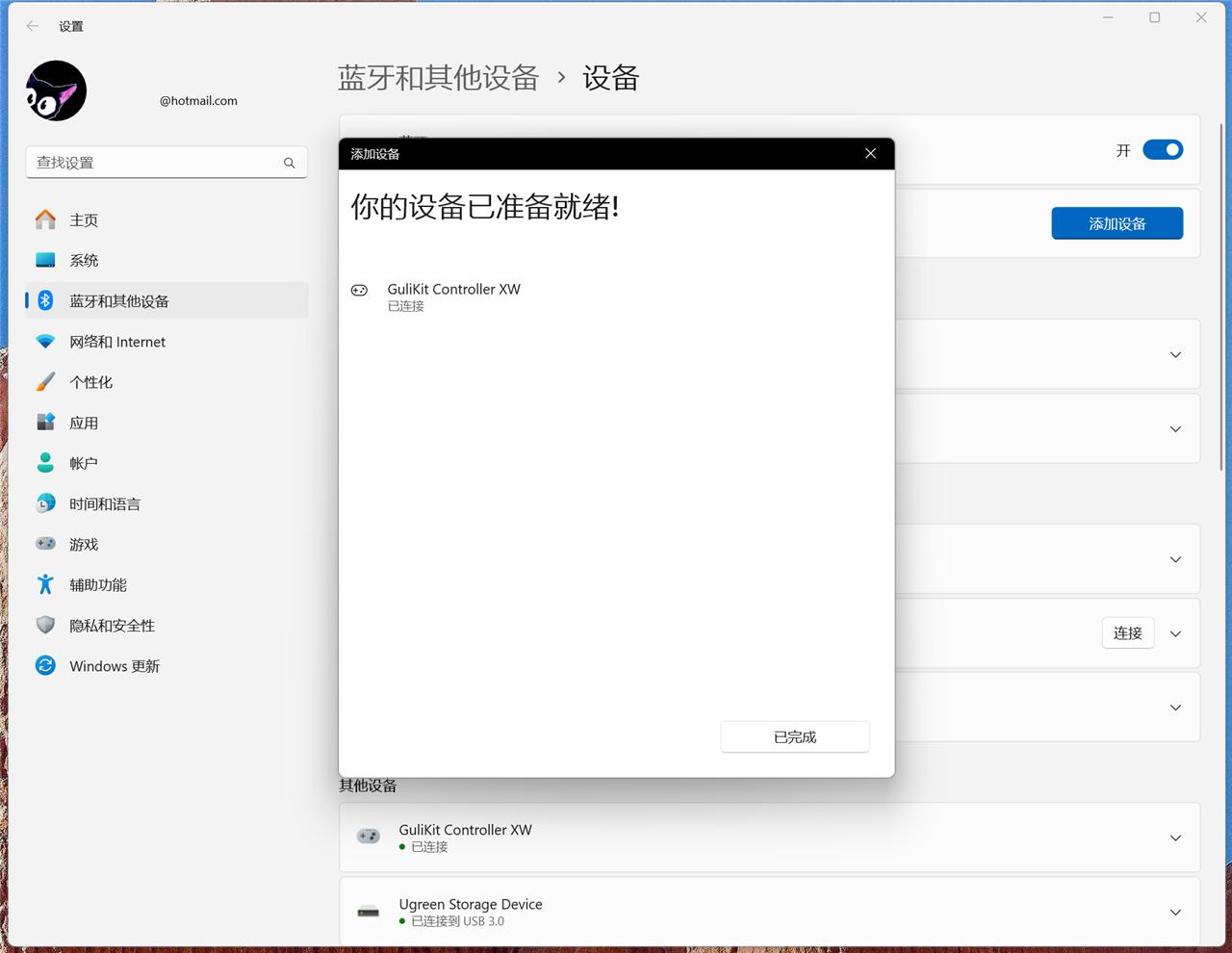Minimize the Settings window

pos(1108,17)
